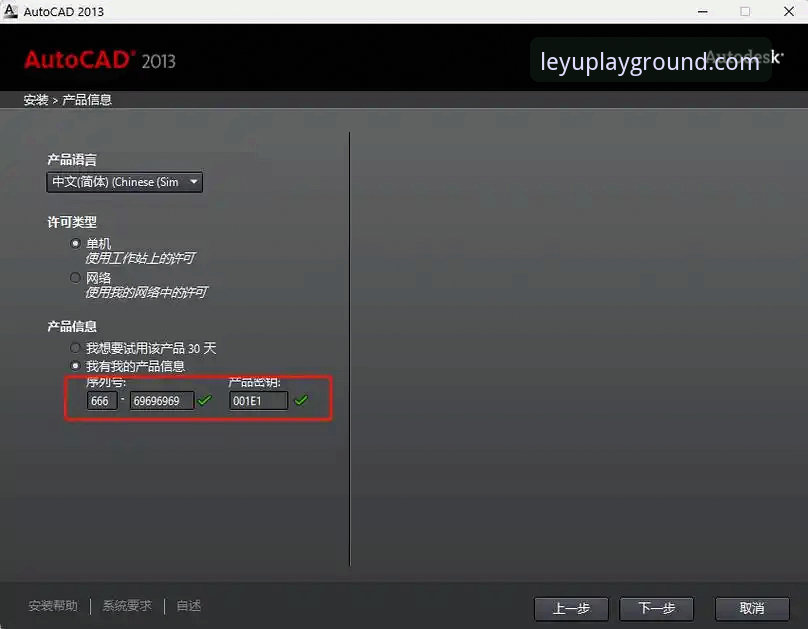Choose the 30-day trial option 我想要试用该产品
The height and width of the screenshot is (629, 808).
click(75, 348)
